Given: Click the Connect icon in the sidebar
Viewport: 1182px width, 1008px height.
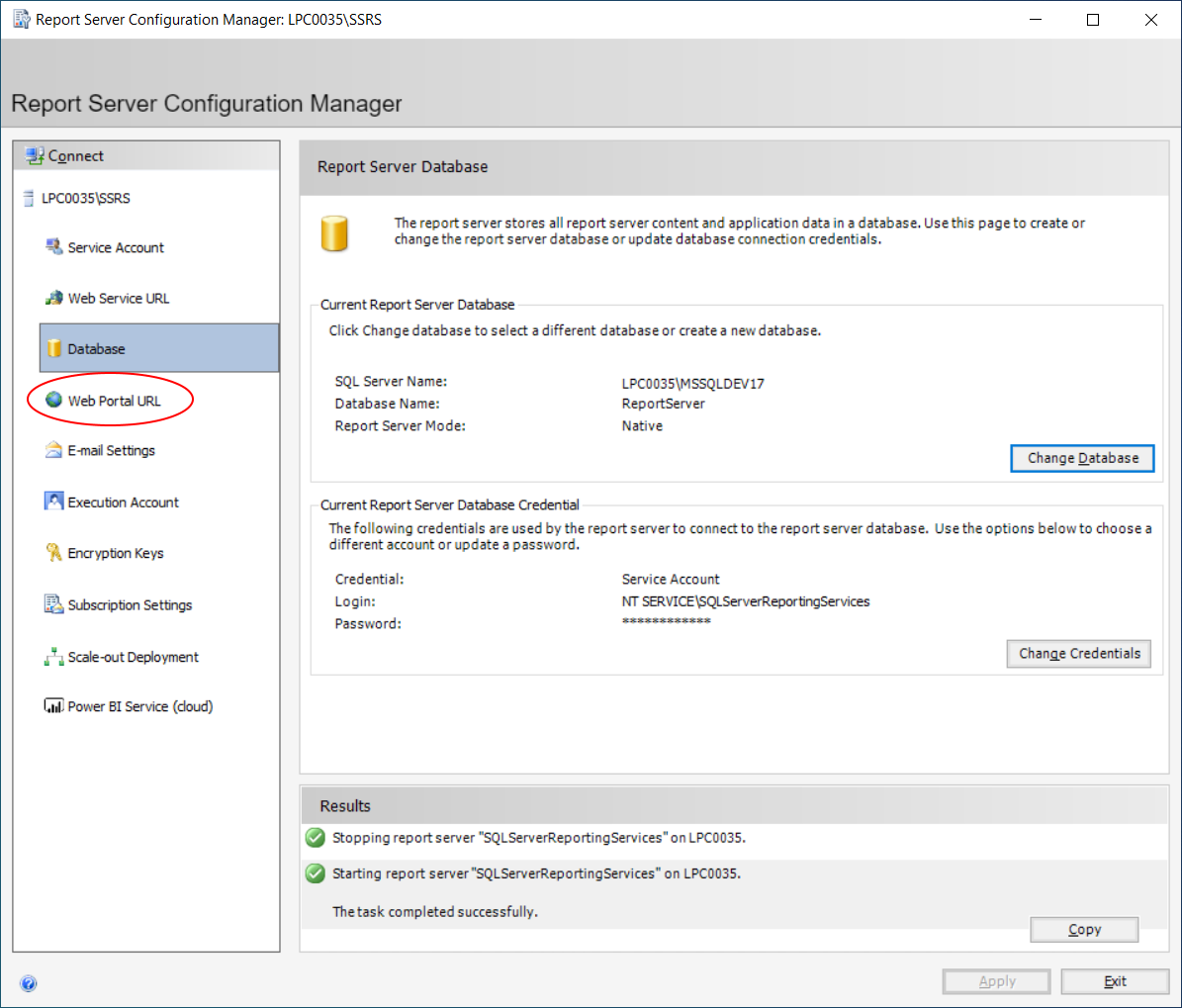Looking at the screenshot, I should (x=35, y=156).
